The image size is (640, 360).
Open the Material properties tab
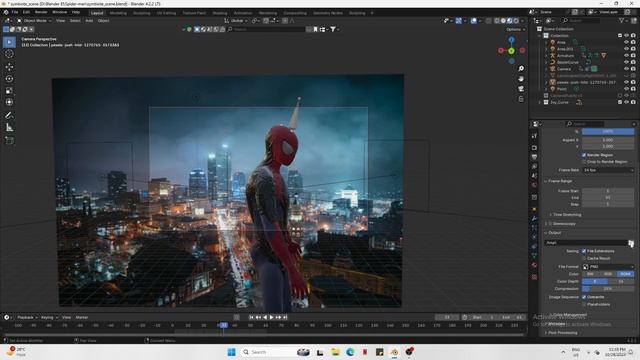[534, 265]
